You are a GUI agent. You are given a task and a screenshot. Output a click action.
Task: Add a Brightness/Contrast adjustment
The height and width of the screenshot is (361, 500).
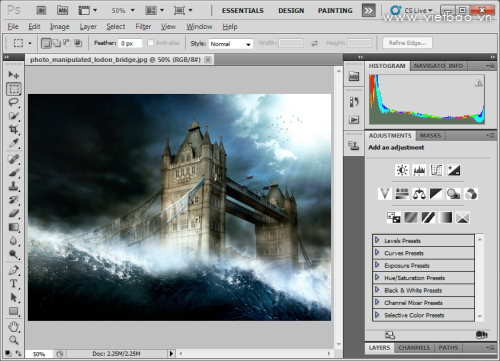click(402, 170)
